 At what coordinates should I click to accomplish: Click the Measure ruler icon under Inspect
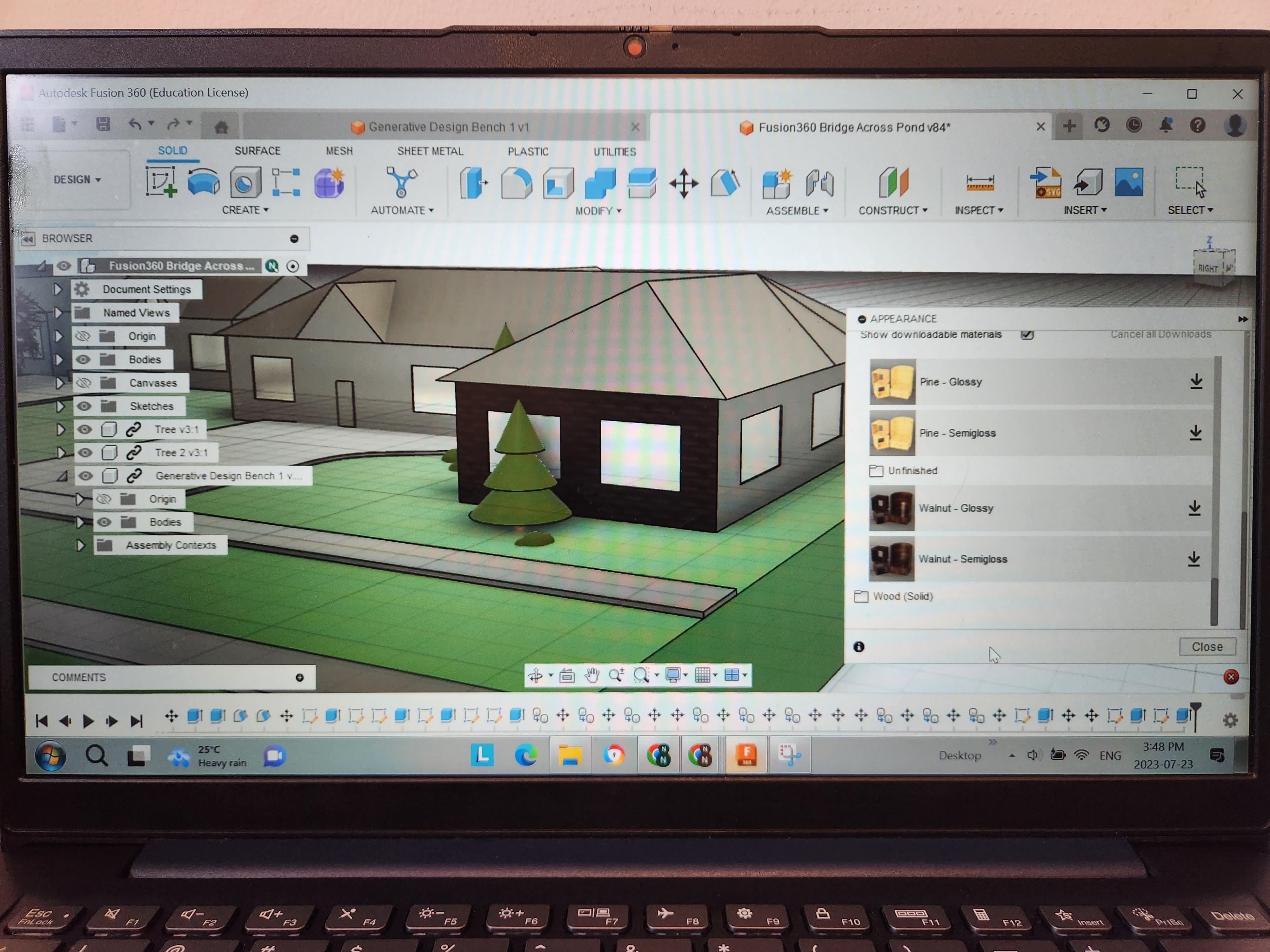pyautogui.click(x=979, y=183)
